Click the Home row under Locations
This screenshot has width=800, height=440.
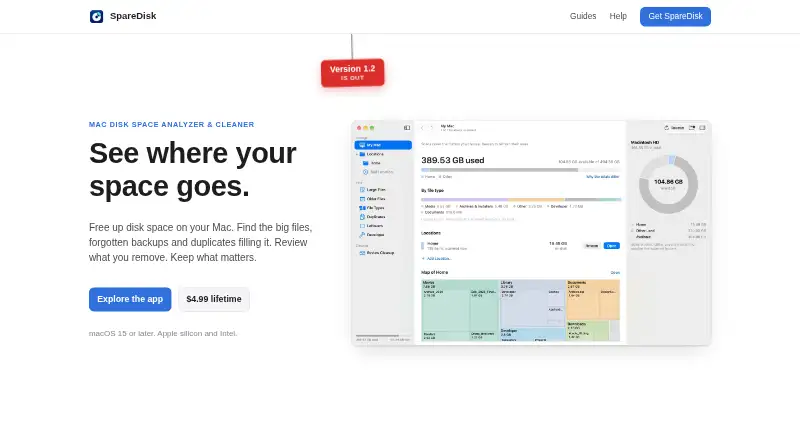(520, 246)
